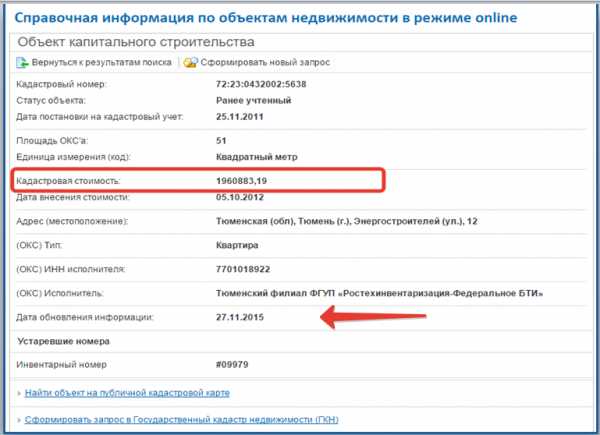
Task: Click label 'Дата обновления информации:'
Action: [85, 317]
